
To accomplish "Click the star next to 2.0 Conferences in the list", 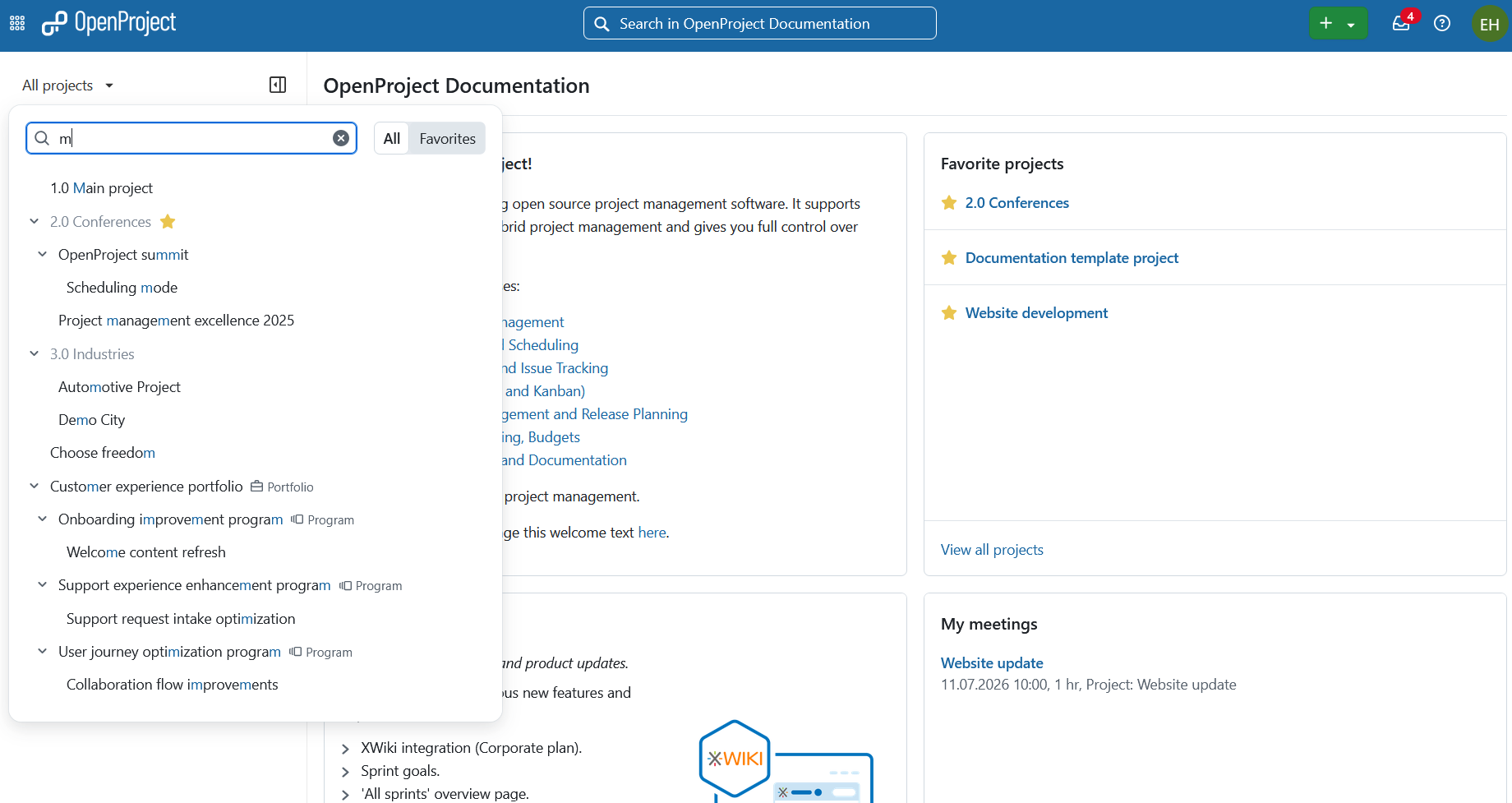I will coord(168,221).
